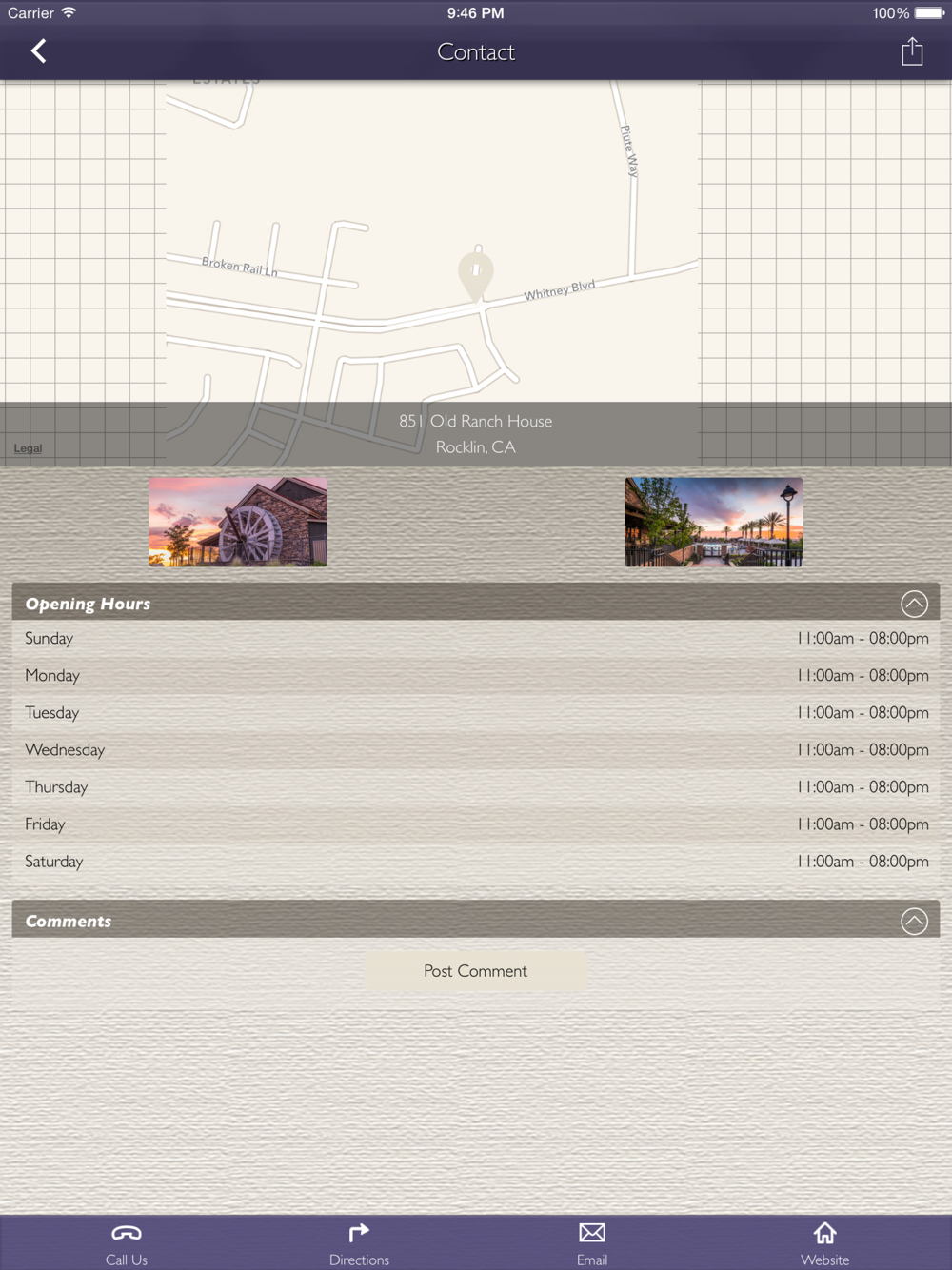Tap the Wi-Fi icon in status bar

69,12
